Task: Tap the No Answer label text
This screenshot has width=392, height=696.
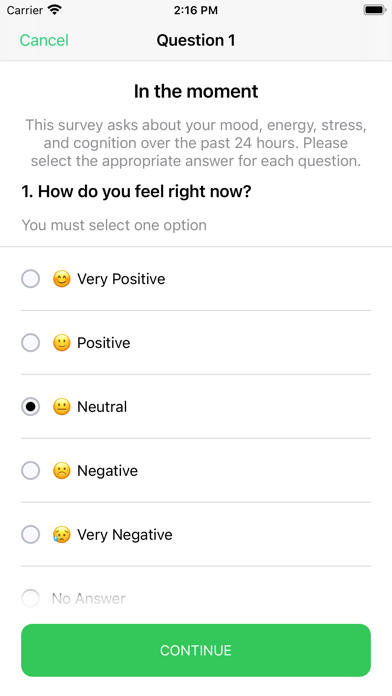Action: tap(88, 598)
